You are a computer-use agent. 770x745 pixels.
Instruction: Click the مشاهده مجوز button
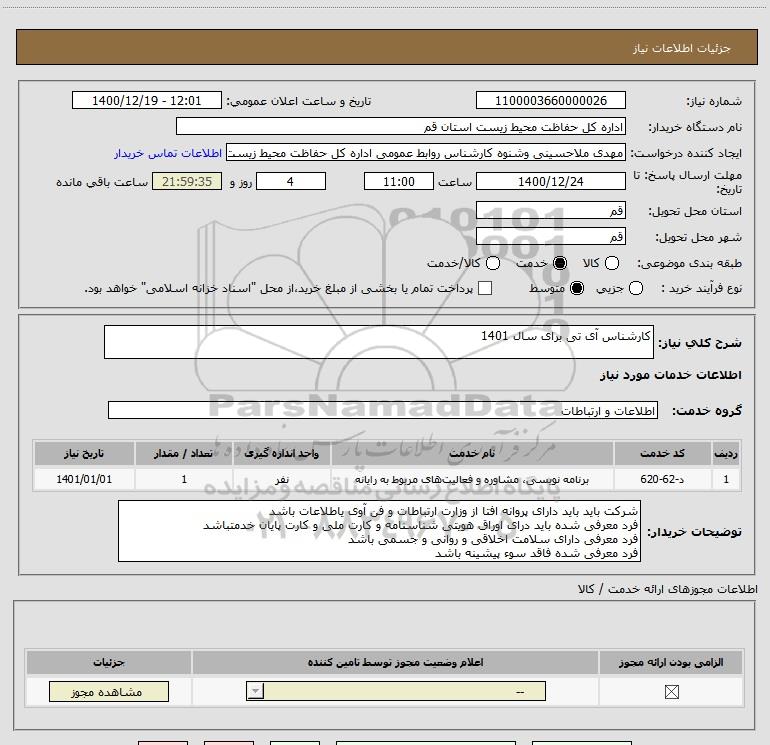pyautogui.click(x=109, y=691)
